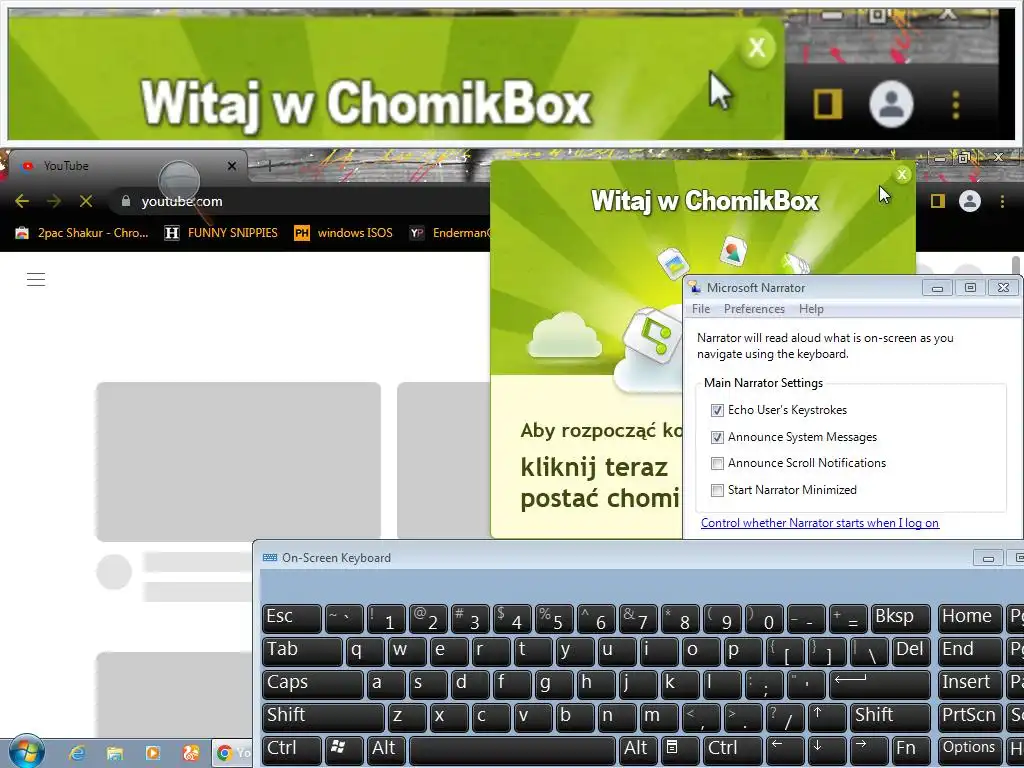Screen dimensions: 1024x768
Task: Click the floating Magnifier lens icon
Action: point(180,182)
